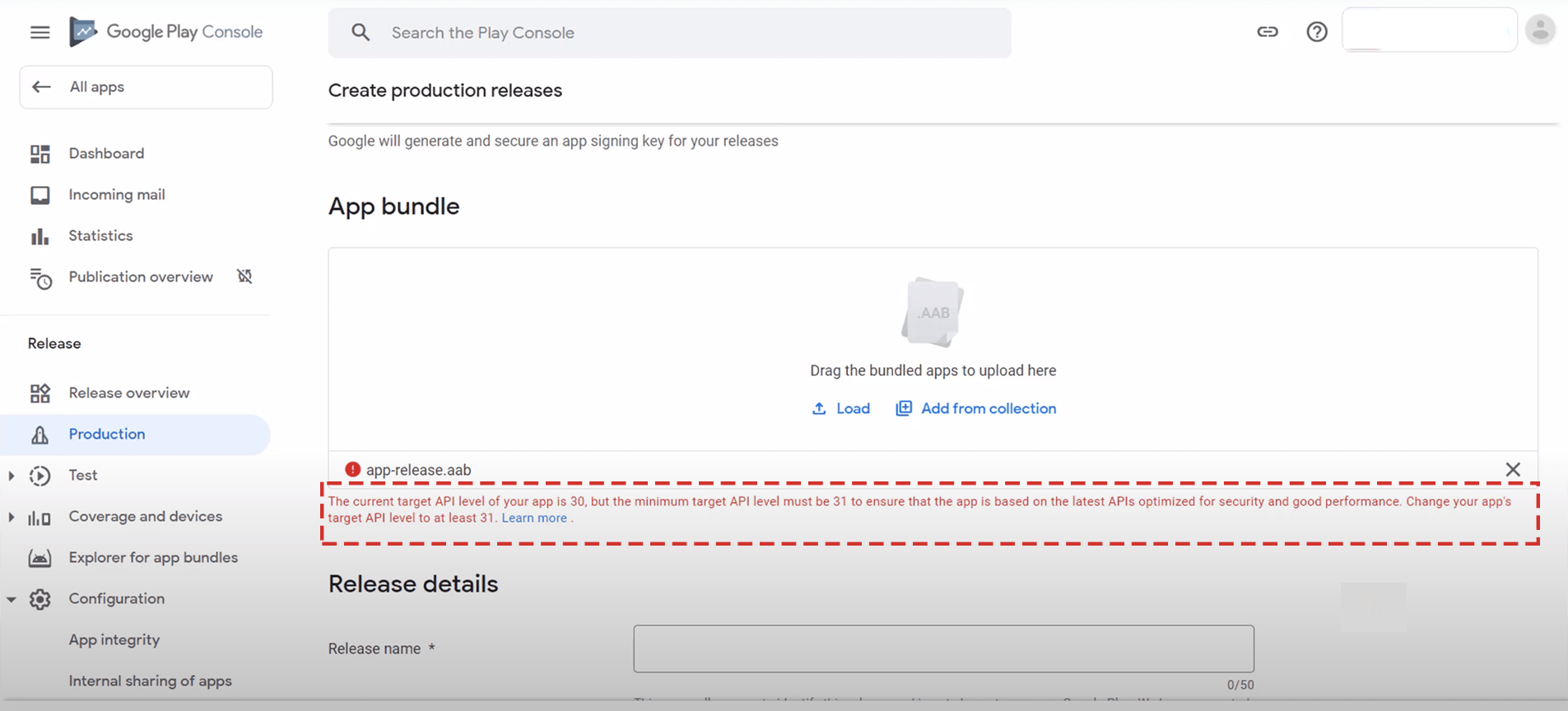This screenshot has width=1568, height=711.
Task: Go back via All apps
Action: click(97, 86)
